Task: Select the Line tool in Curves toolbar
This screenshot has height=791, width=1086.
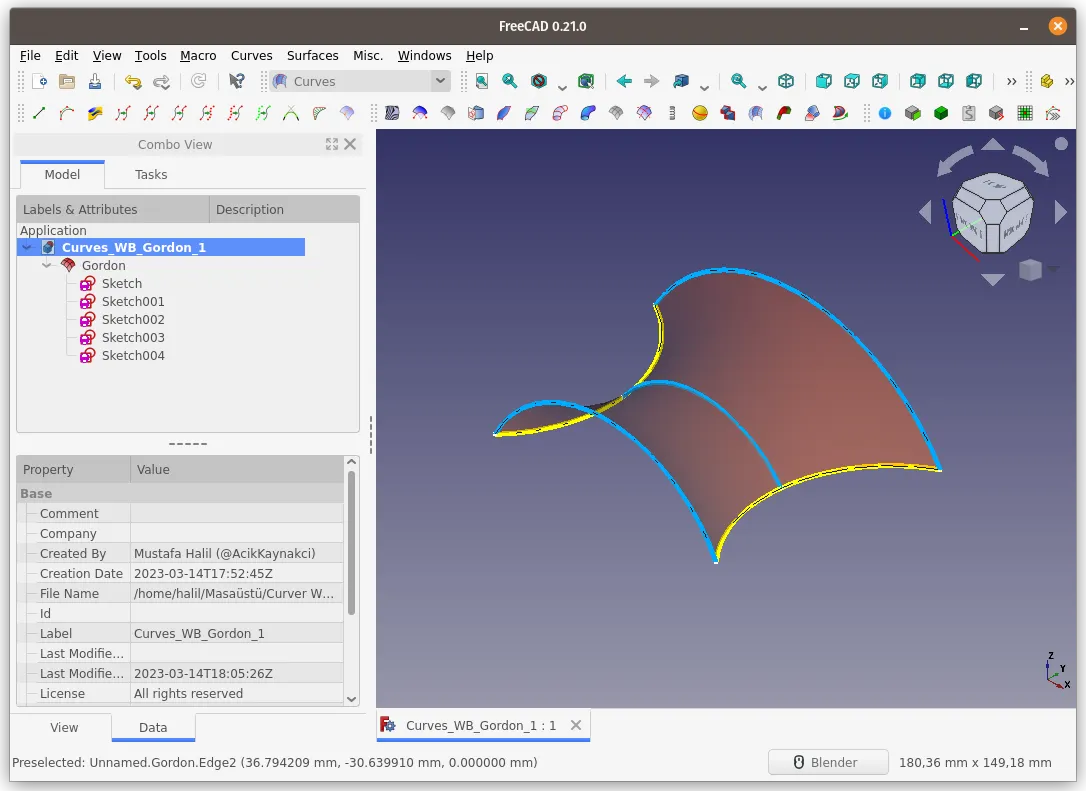Action: click(39, 113)
